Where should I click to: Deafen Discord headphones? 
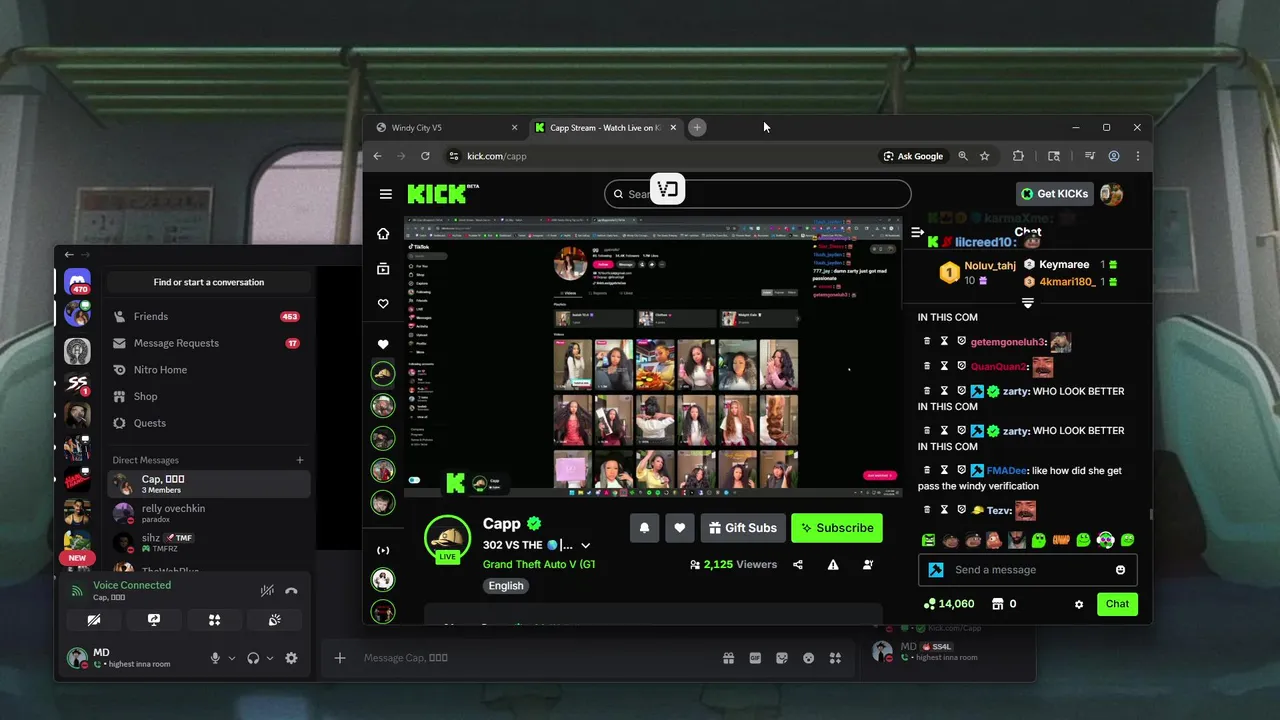[253, 658]
